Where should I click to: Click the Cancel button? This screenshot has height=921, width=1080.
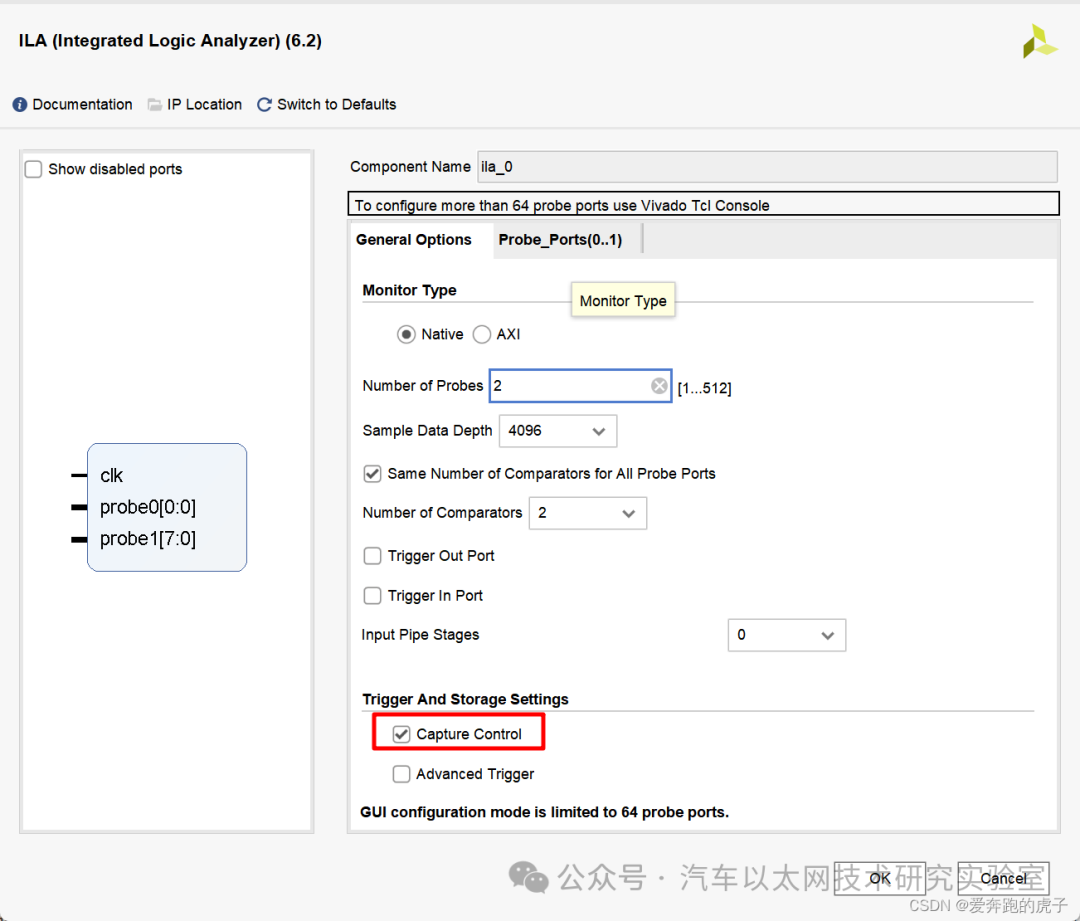coord(1004,878)
